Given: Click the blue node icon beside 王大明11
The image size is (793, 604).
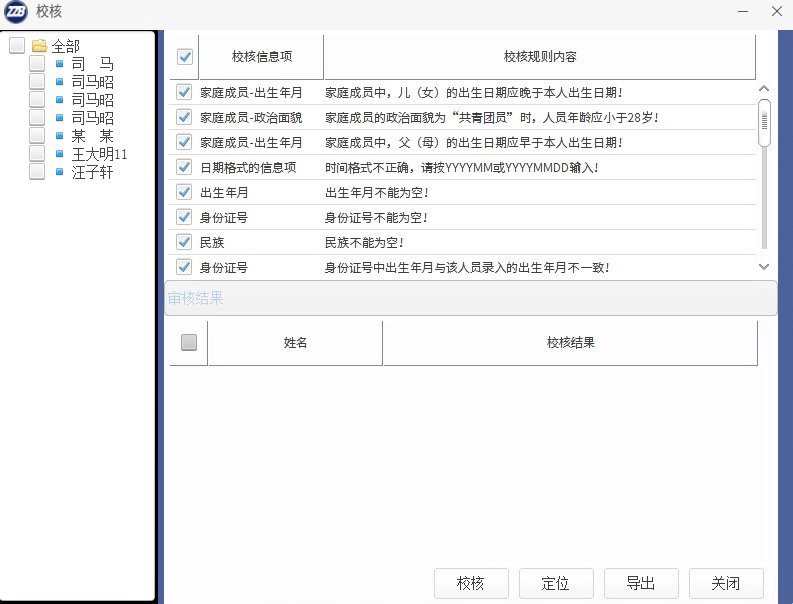Looking at the screenshot, I should pos(60,154).
